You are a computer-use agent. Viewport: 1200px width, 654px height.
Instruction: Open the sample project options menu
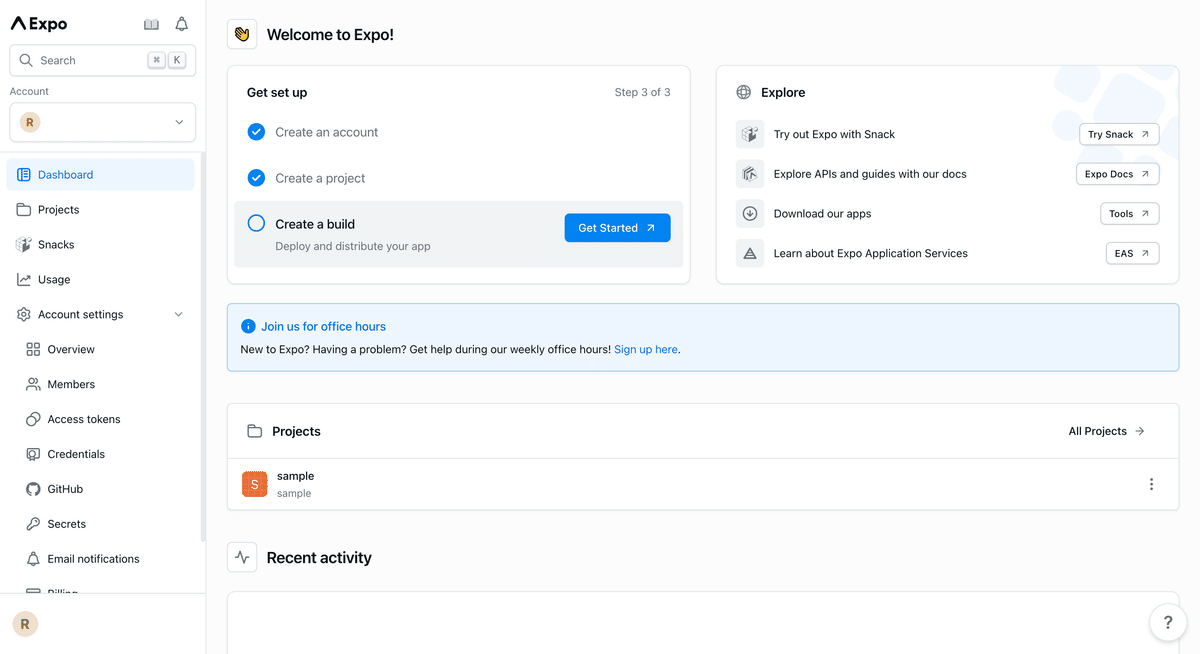[x=1151, y=485]
